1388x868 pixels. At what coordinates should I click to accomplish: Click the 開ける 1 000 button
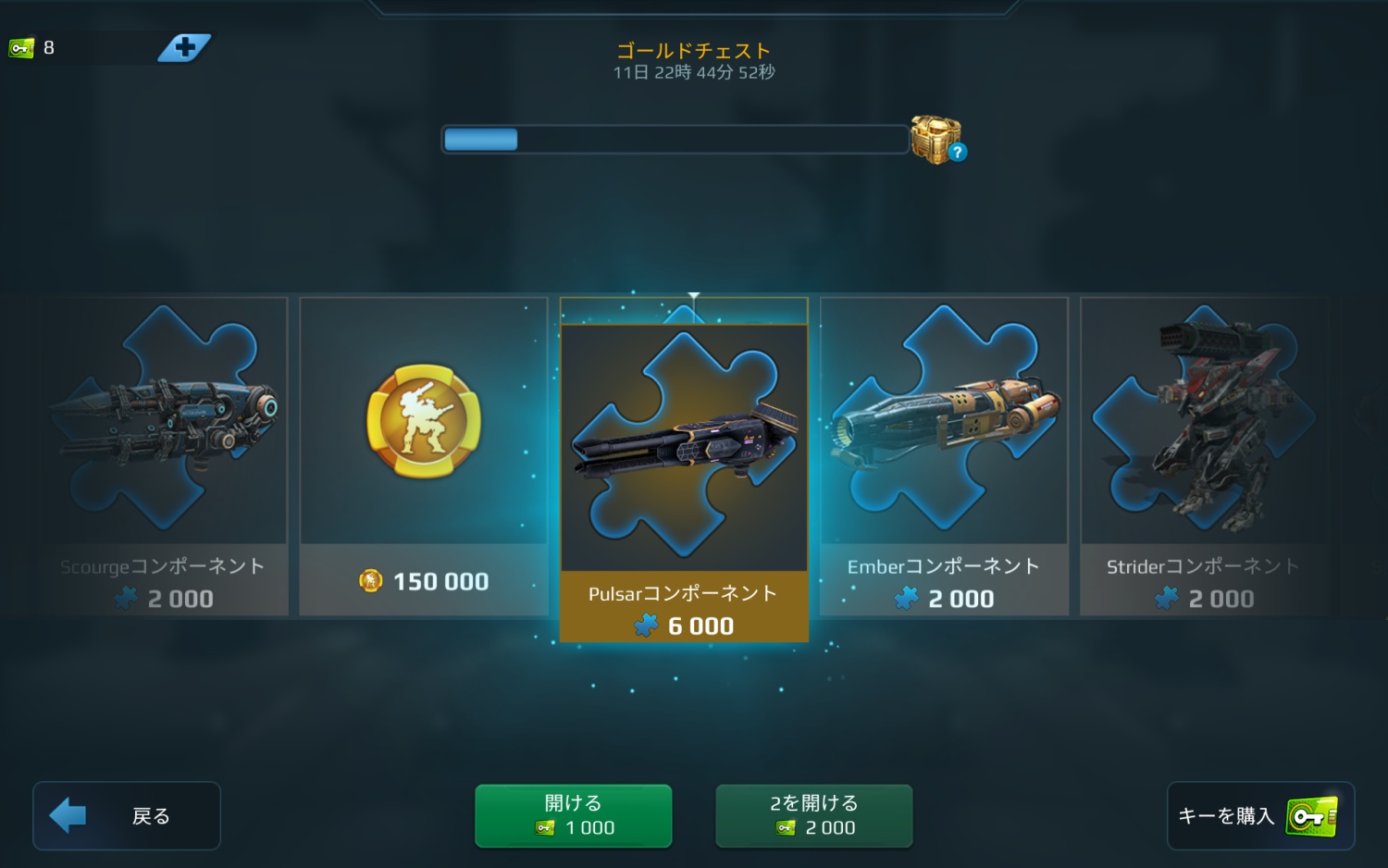tap(574, 816)
